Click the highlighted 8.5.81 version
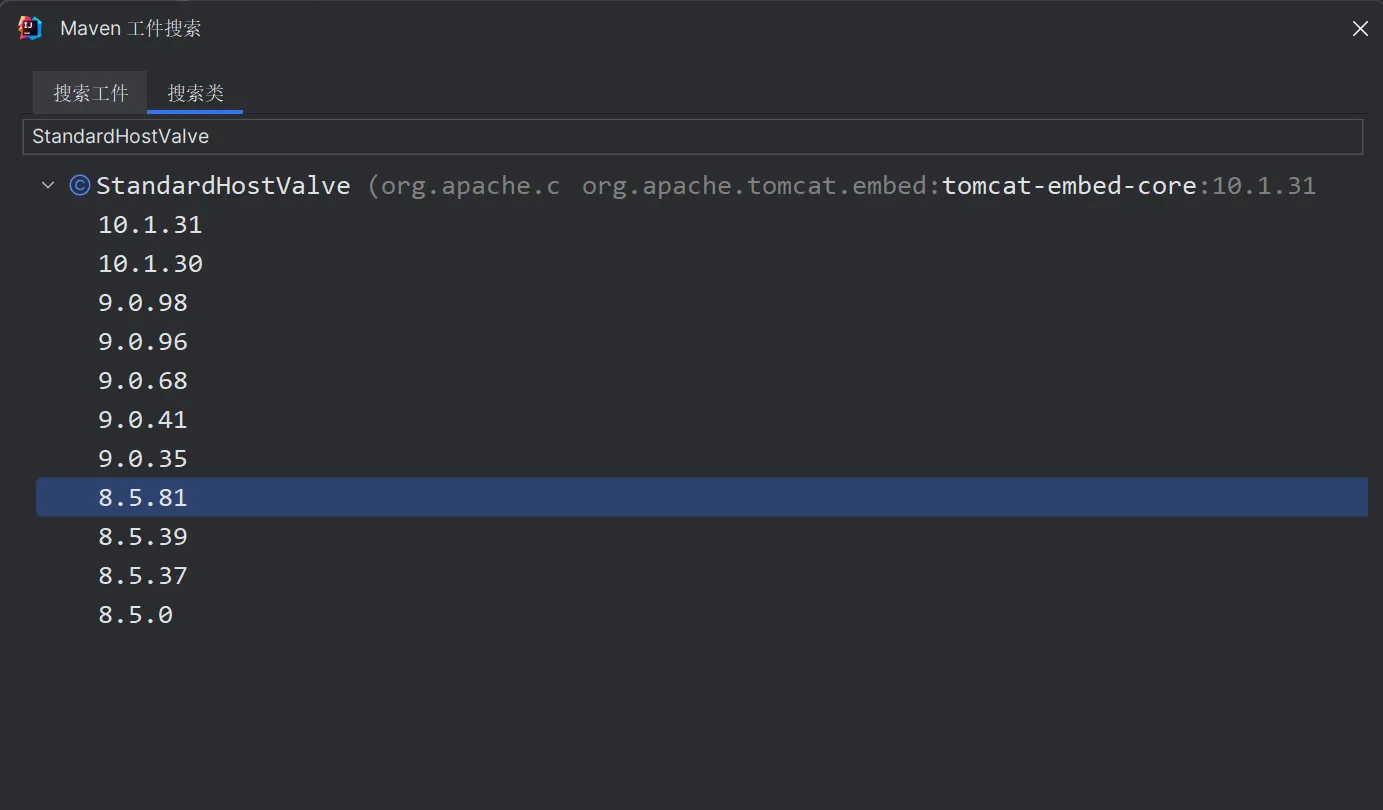Viewport: 1383px width, 810px height. point(143,498)
